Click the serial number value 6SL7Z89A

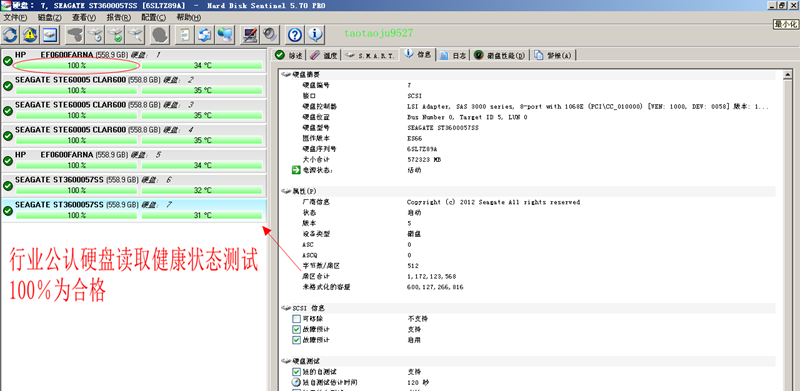(x=422, y=149)
